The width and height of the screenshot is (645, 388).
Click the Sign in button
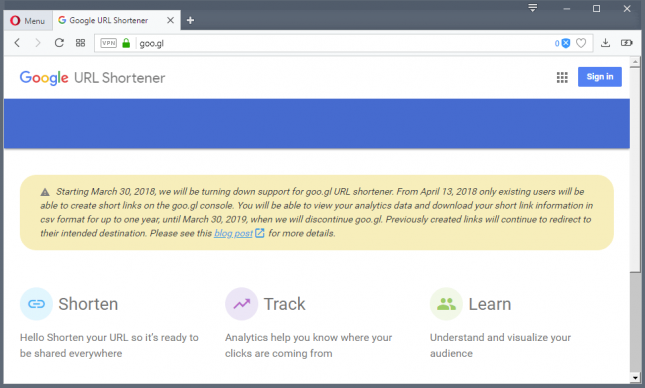click(600, 77)
